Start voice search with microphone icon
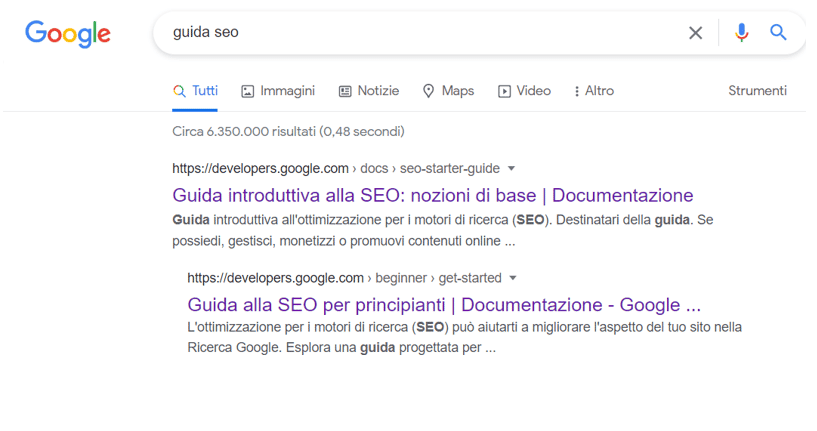Image resolution: width=817 pixels, height=431 pixels. coord(741,33)
